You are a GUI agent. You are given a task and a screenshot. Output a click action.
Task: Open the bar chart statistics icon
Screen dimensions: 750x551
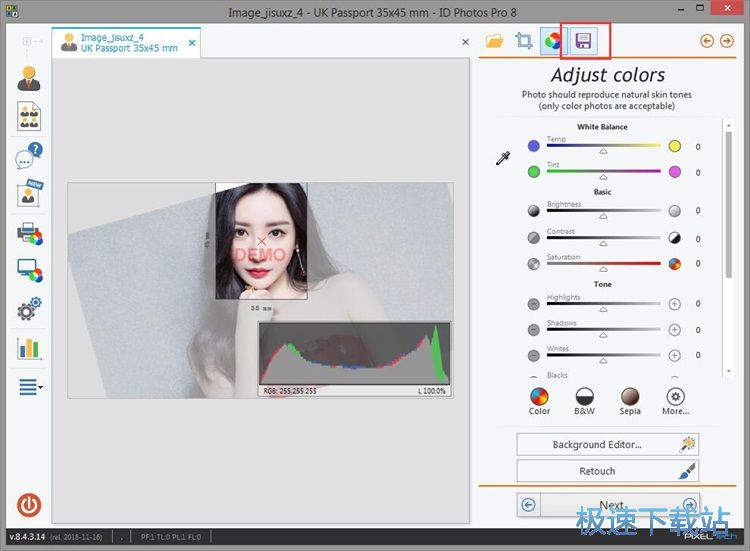tap(29, 348)
